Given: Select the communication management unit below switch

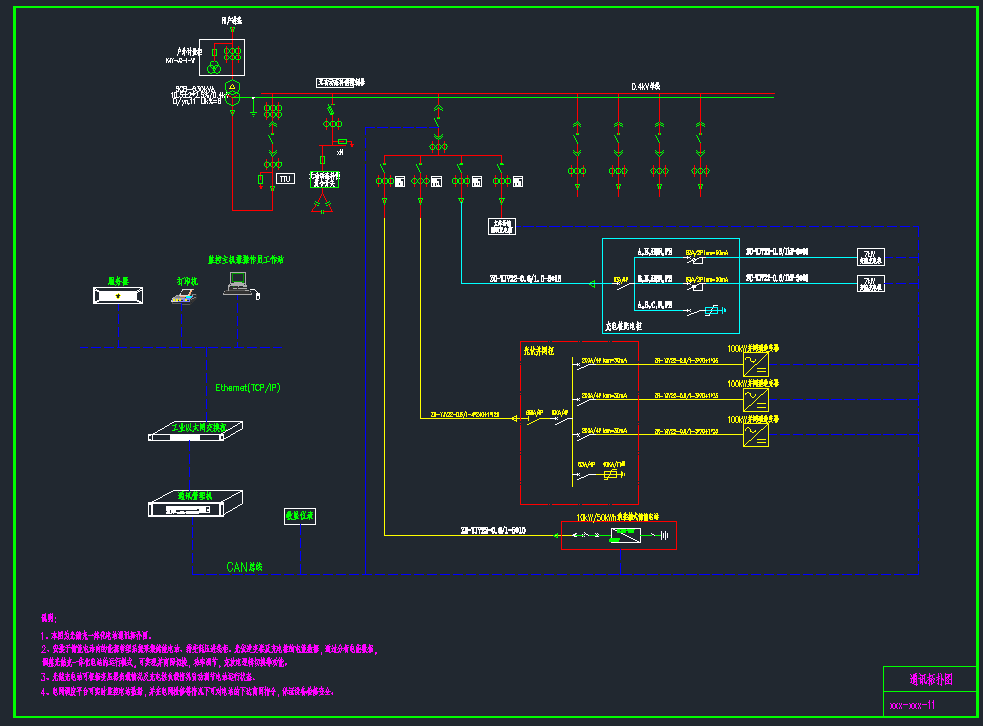Looking at the screenshot, I should [x=195, y=505].
